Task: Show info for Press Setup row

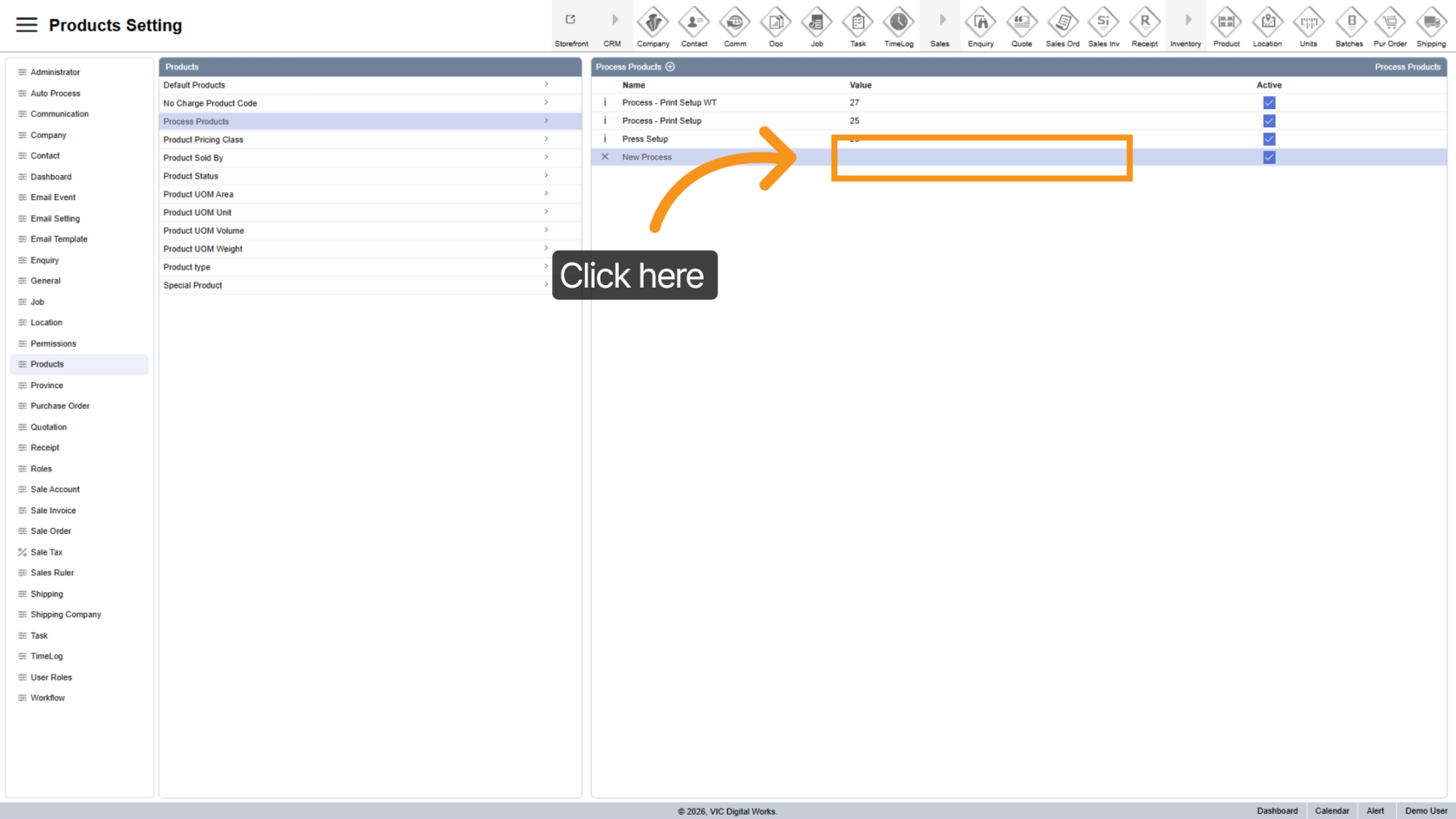Action: coord(605,139)
